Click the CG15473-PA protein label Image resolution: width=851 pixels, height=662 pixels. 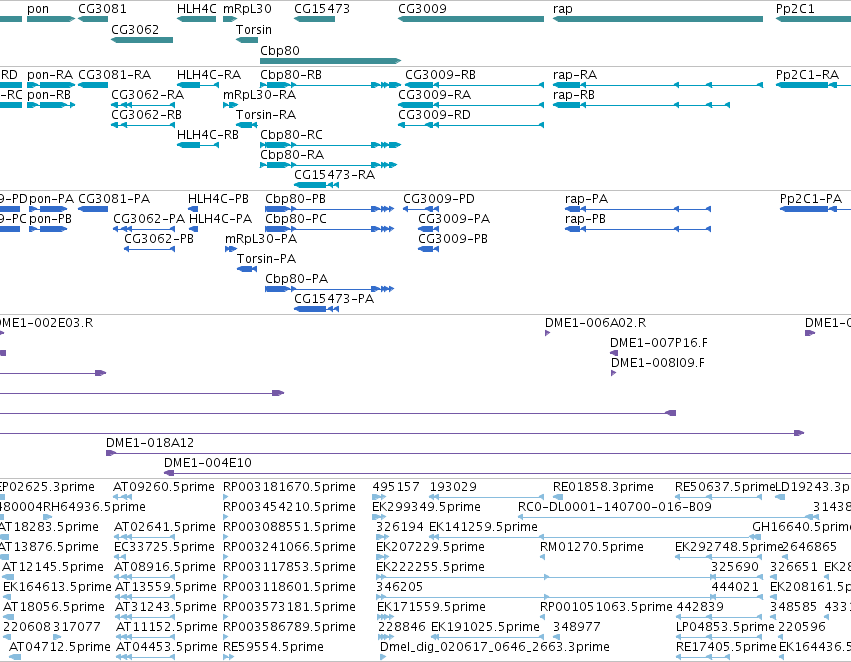(x=334, y=298)
